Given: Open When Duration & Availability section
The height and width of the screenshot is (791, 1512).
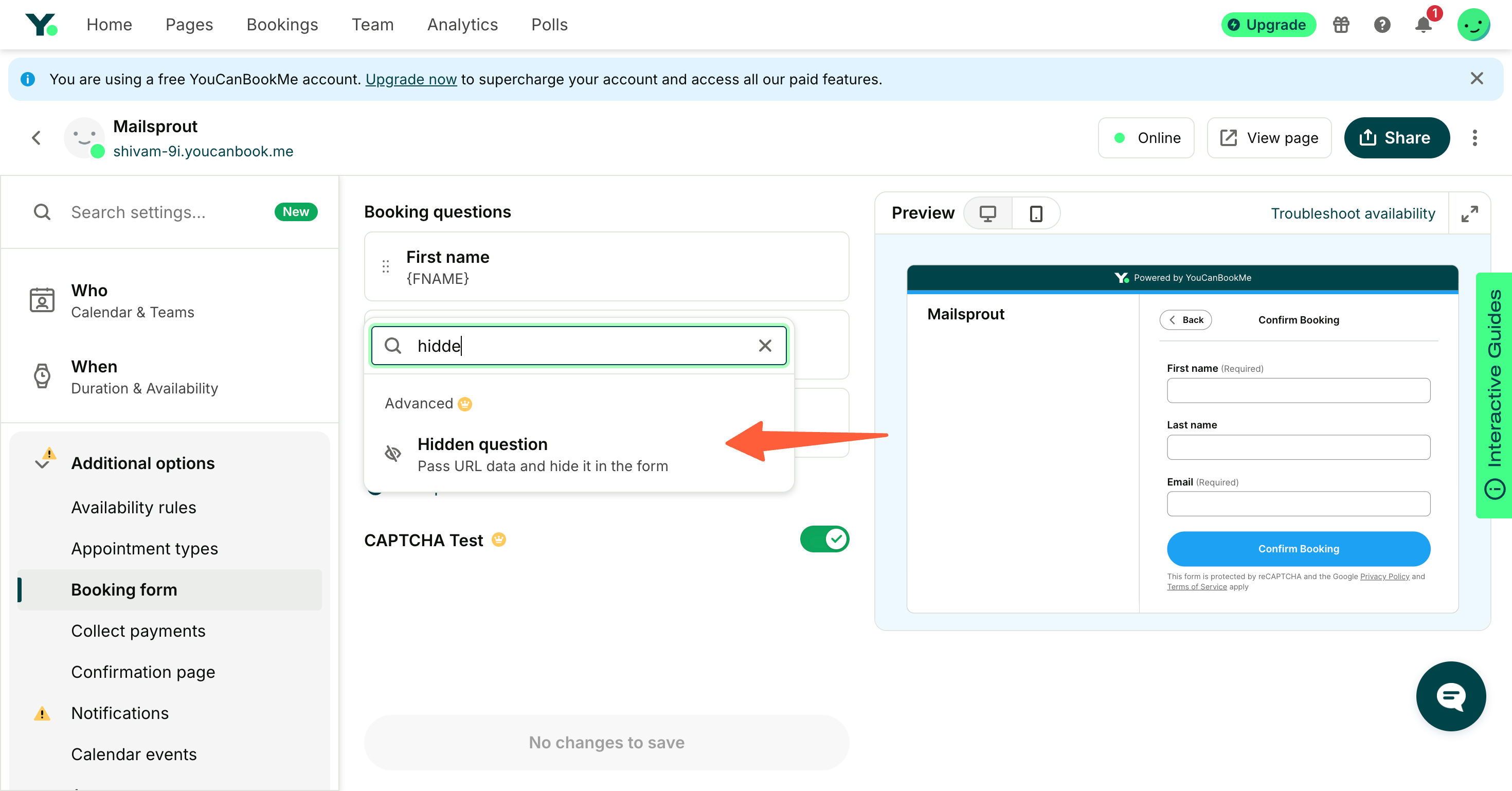Looking at the screenshot, I should [169, 376].
